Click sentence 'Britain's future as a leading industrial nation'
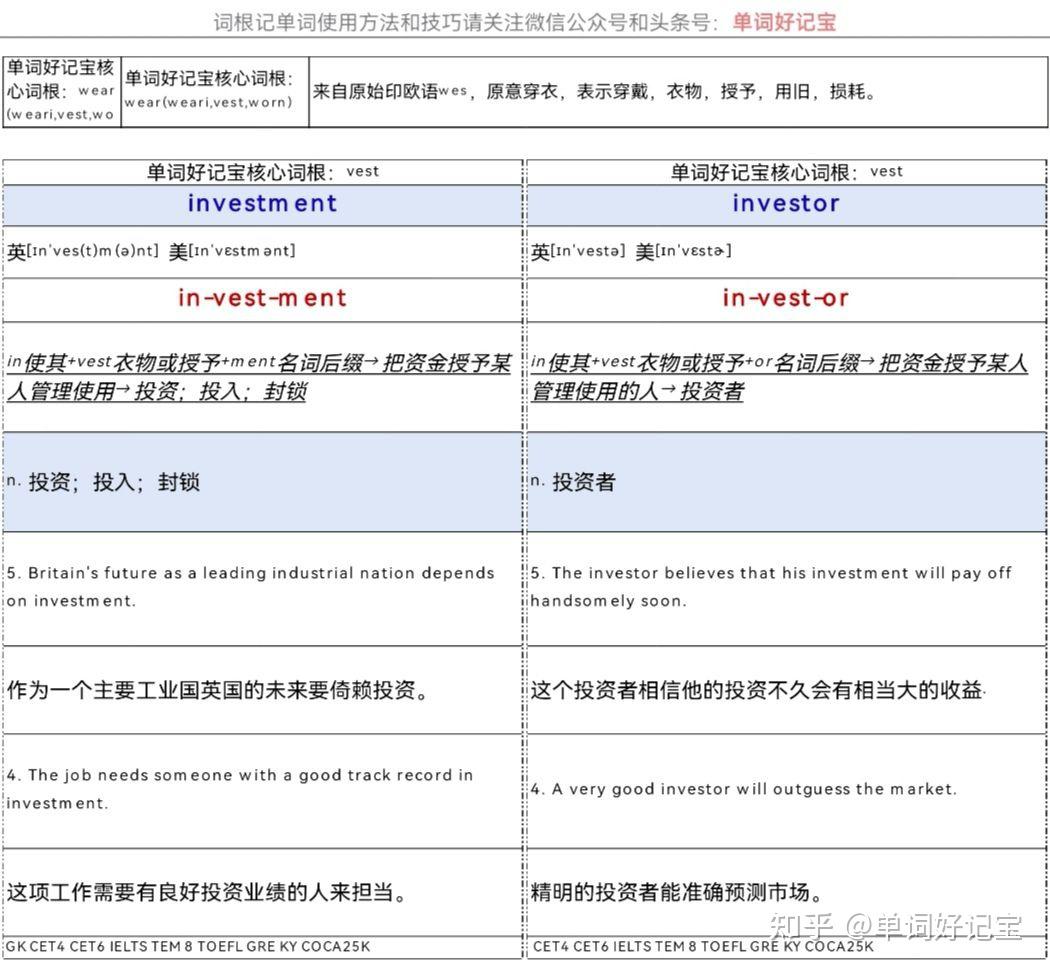 (x=251, y=586)
